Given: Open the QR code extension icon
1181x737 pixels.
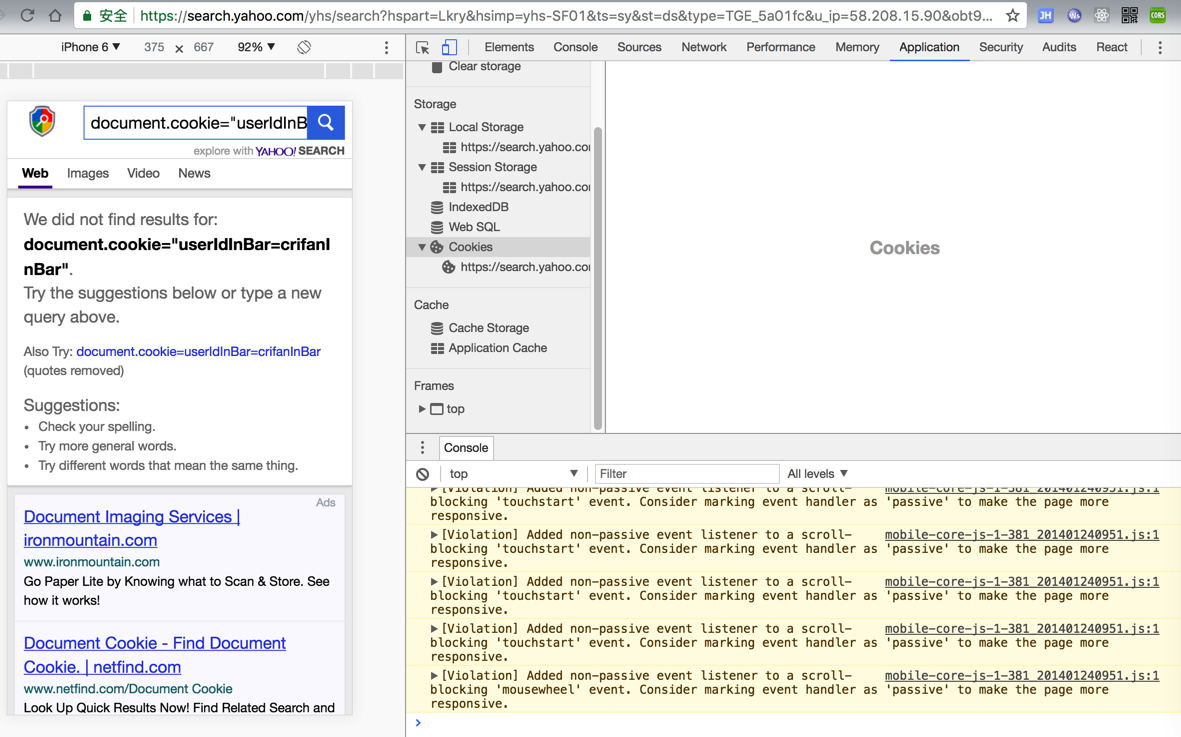Looking at the screenshot, I should [1129, 15].
